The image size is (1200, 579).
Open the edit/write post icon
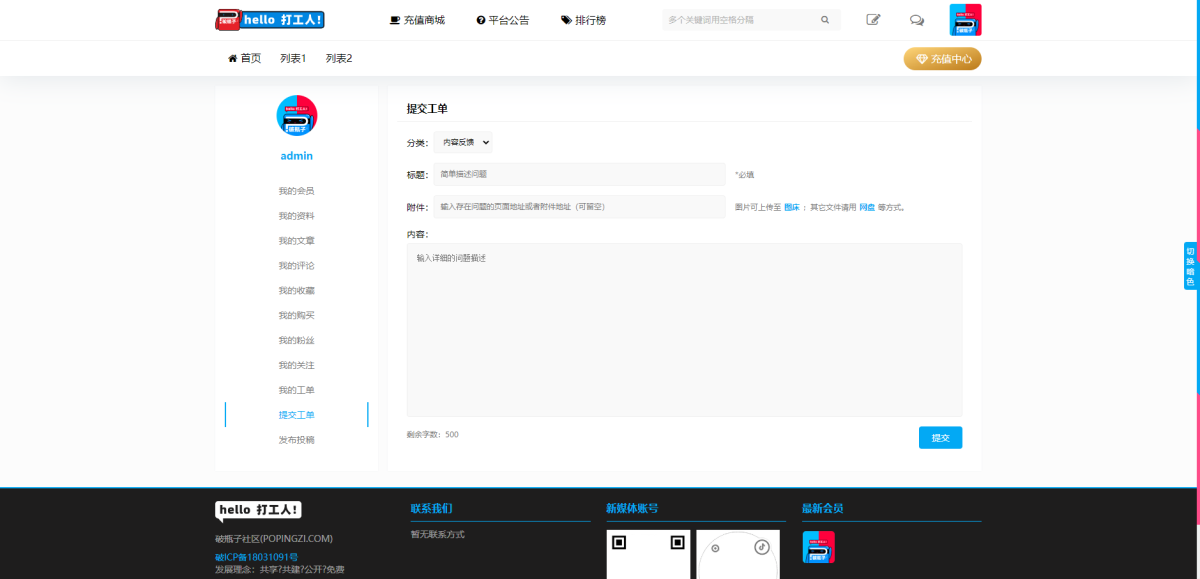pos(873,20)
